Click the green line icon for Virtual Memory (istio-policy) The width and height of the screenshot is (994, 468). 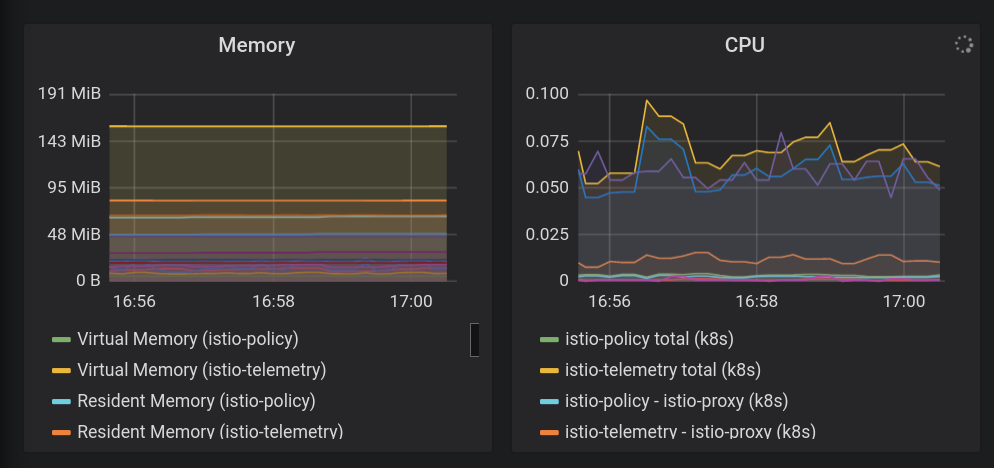[x=62, y=339]
